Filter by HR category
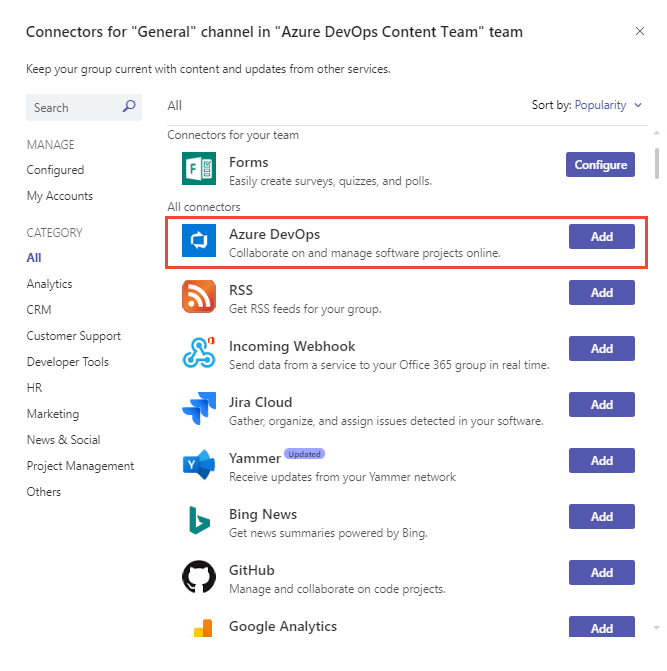667x671 pixels. coord(34,388)
